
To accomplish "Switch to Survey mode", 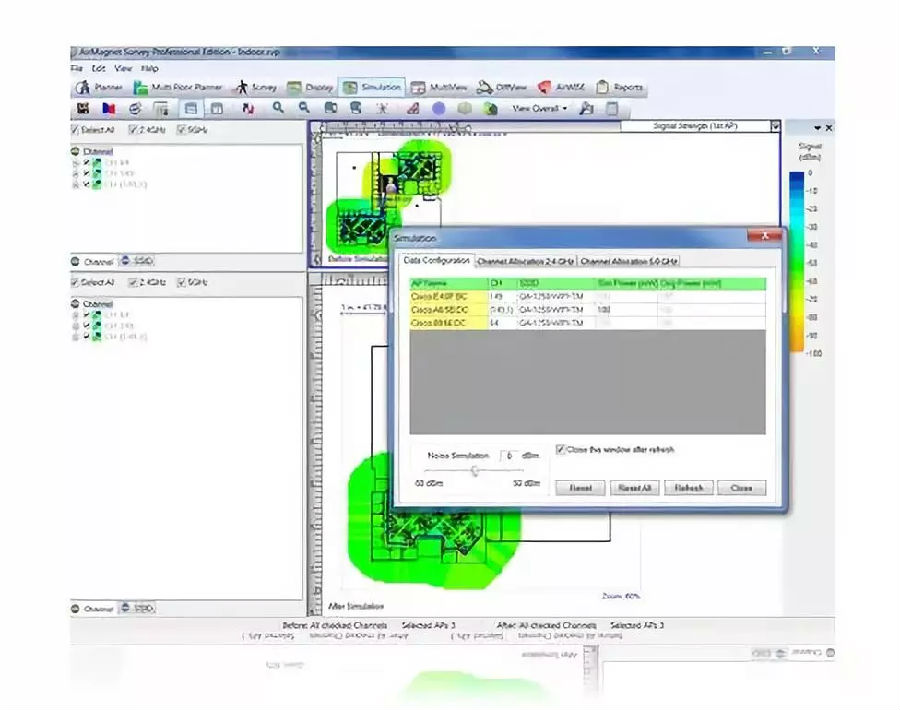I will click(x=257, y=88).
